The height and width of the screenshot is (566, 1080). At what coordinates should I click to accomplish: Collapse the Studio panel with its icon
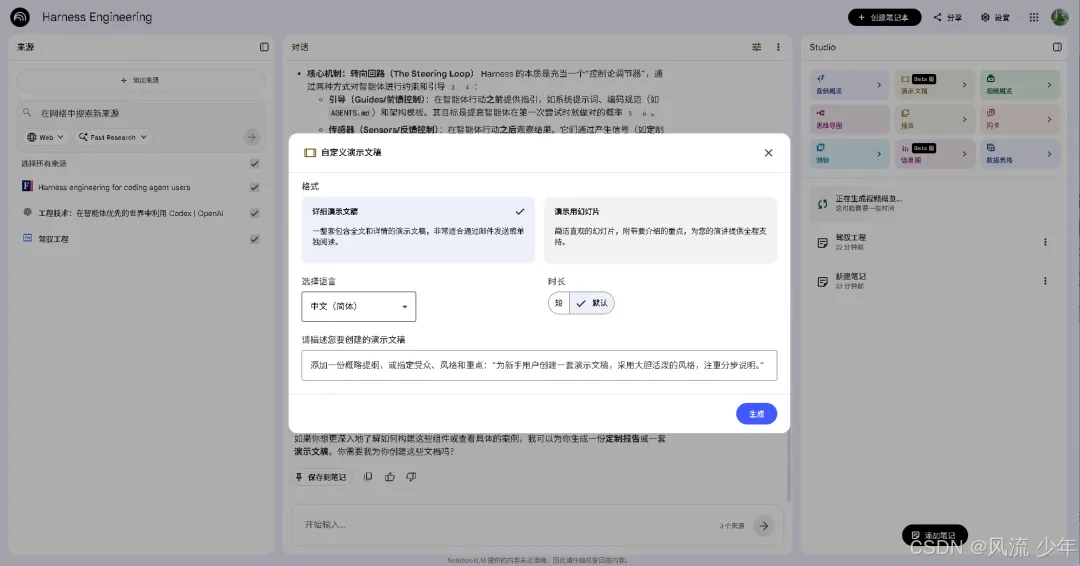(x=1057, y=47)
